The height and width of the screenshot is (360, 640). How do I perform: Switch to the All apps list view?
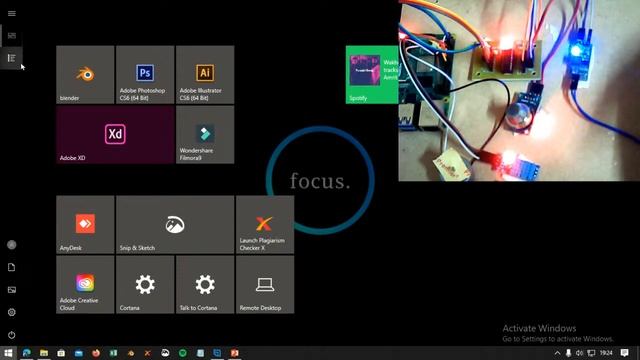(11, 58)
